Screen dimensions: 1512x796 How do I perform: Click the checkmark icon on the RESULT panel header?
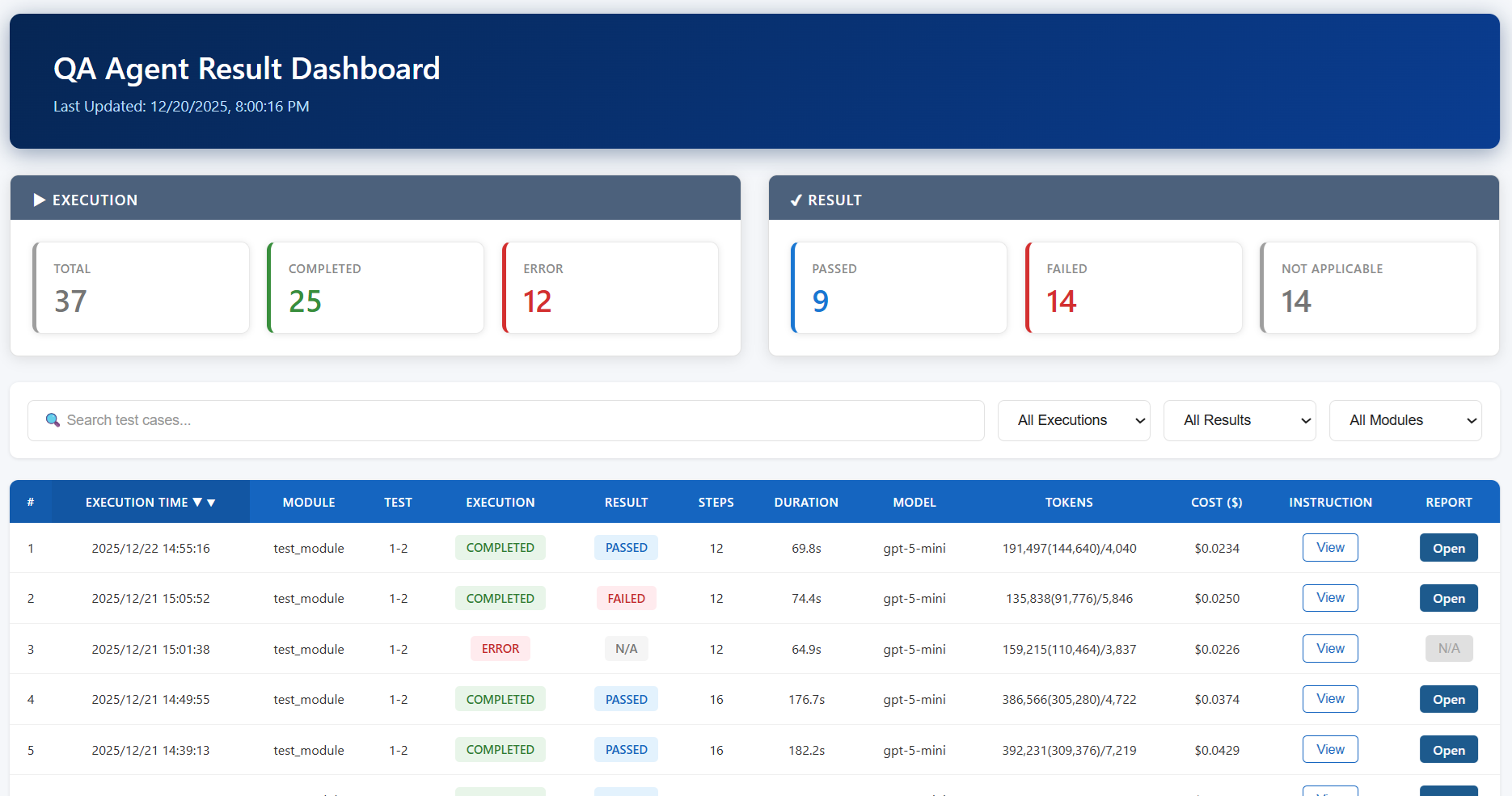pyautogui.click(x=797, y=200)
